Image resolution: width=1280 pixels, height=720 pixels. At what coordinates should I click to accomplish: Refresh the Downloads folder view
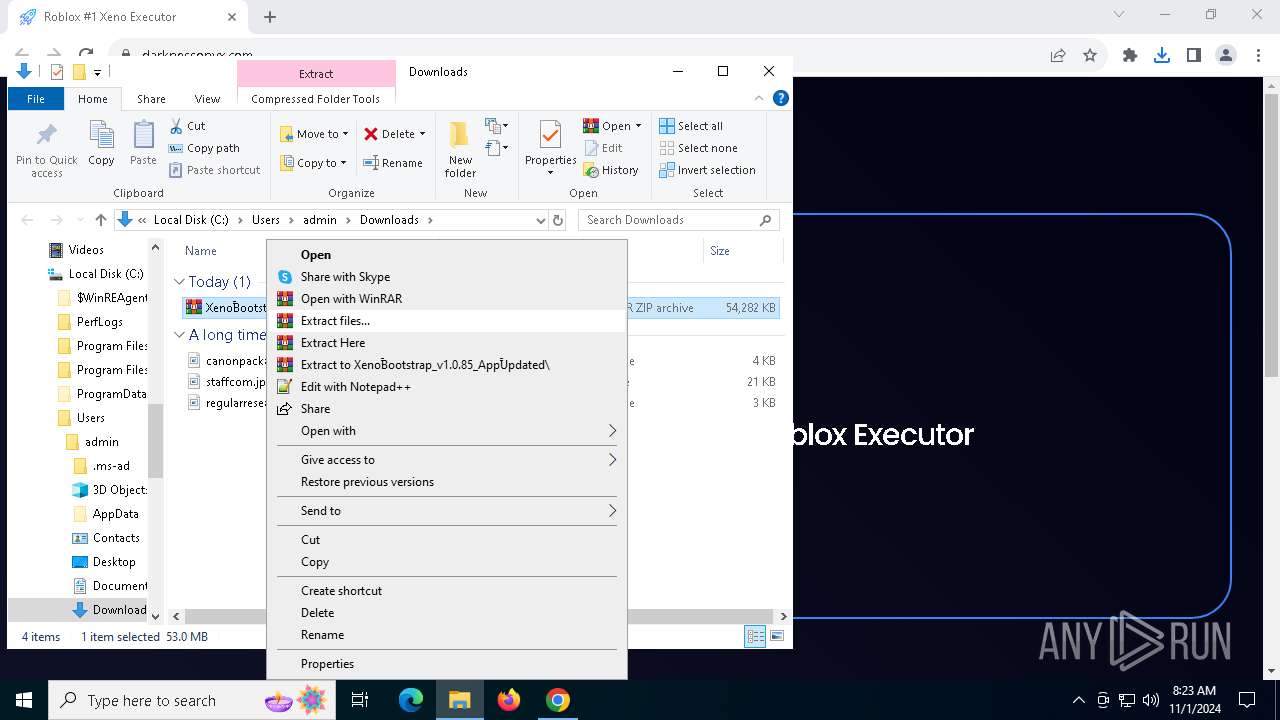558,220
